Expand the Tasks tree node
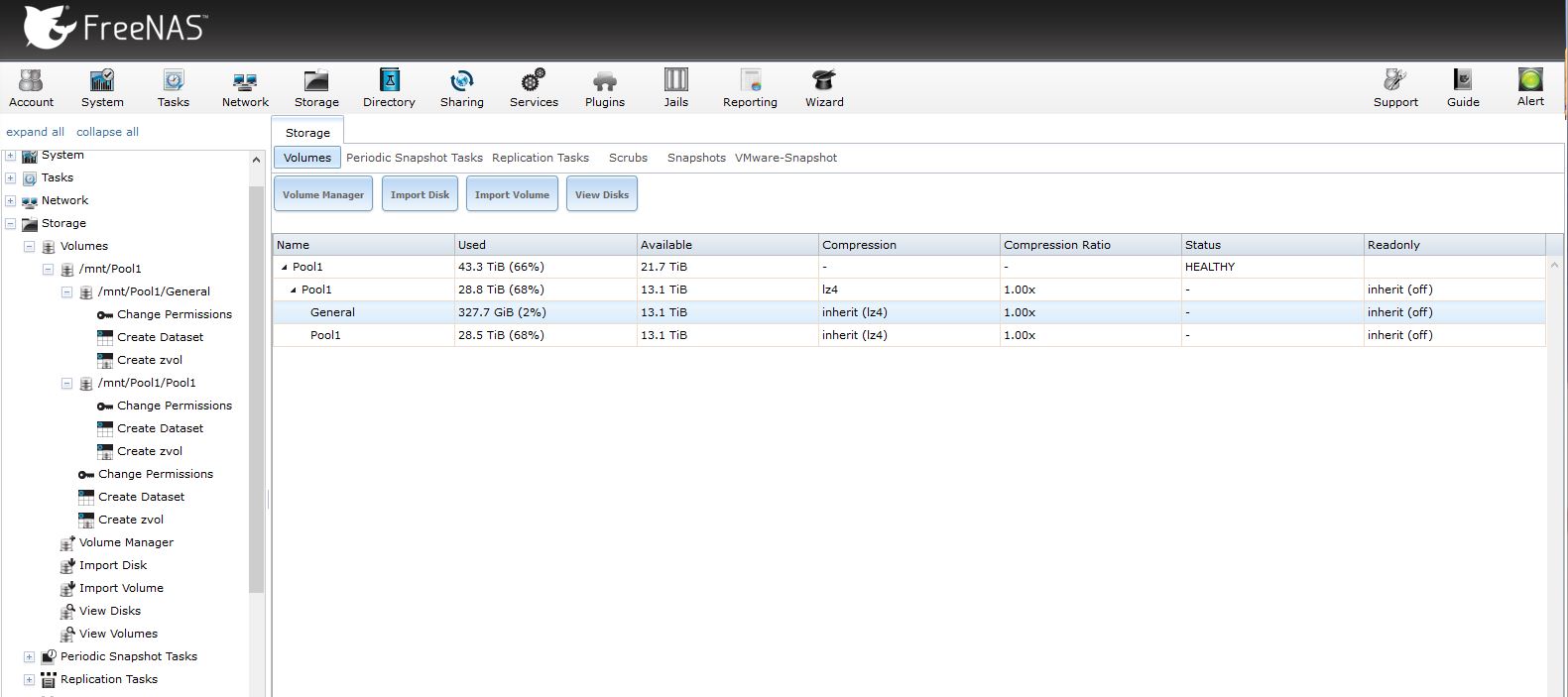1568x697 pixels. pyautogui.click(x=10, y=177)
